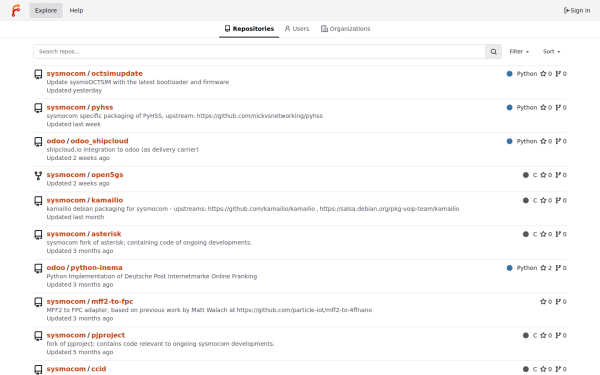
Task: Click the Deutsche Post Internetmarke description text
Action: (152, 276)
